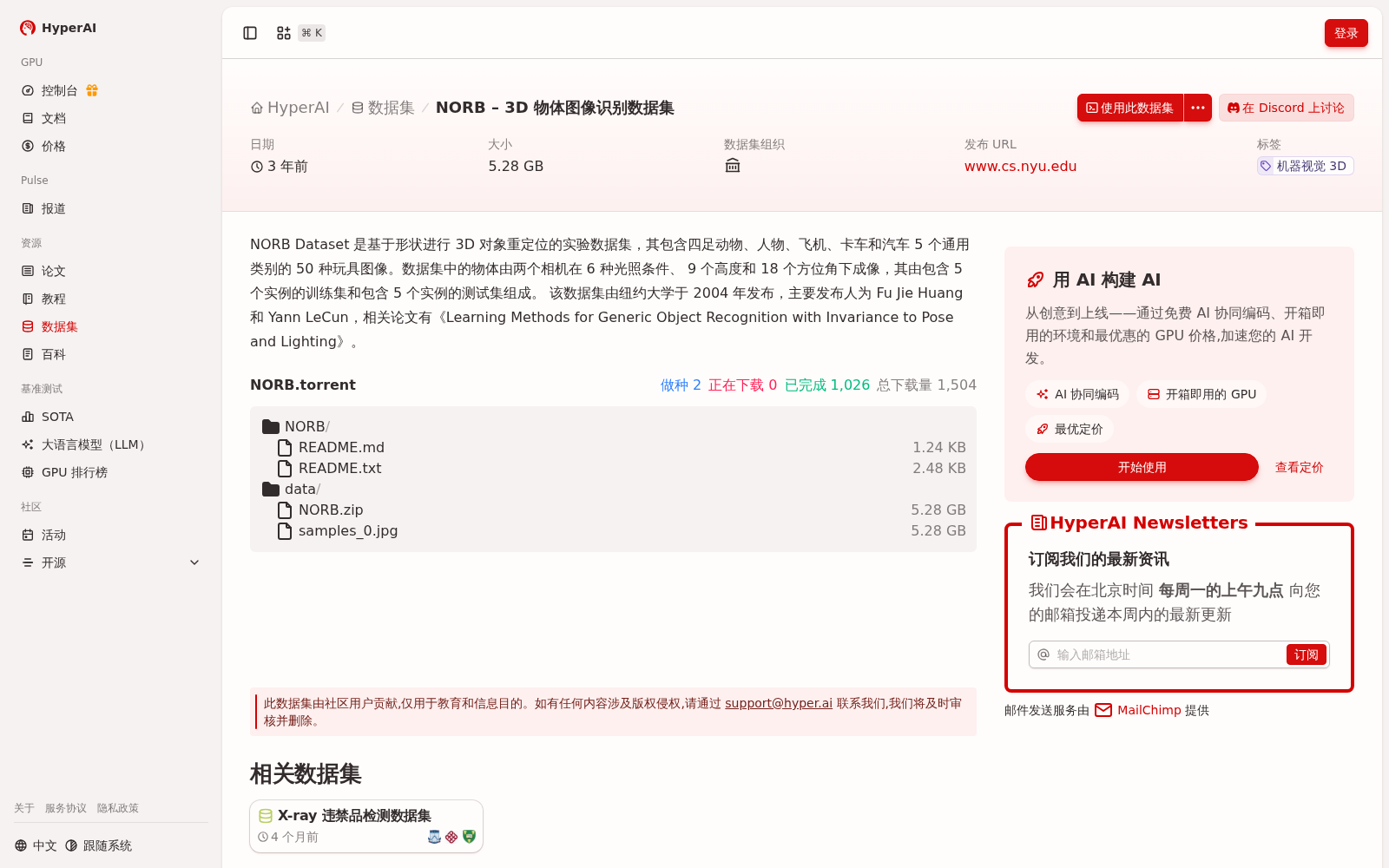Open X-ray 违禁品检测数据集 card
Viewport: 1389px width, 868px height.
tap(366, 826)
